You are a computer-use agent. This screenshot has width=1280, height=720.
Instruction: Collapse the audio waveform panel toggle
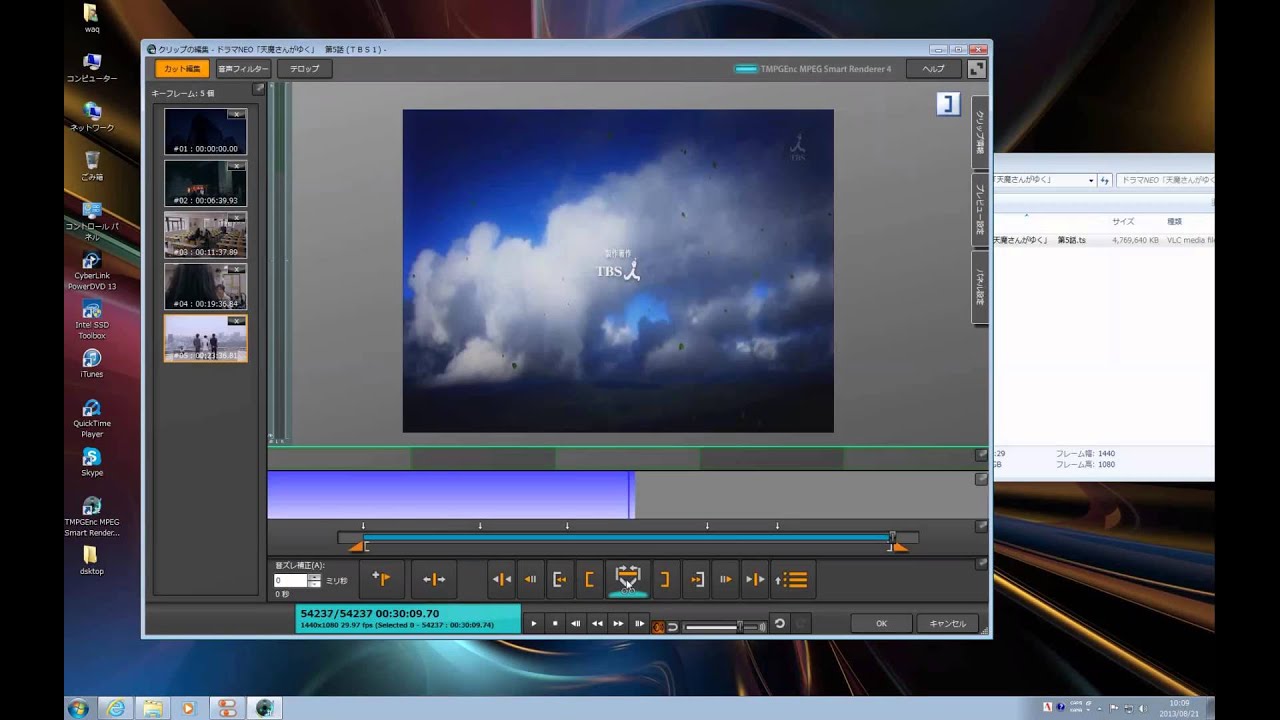[981, 480]
